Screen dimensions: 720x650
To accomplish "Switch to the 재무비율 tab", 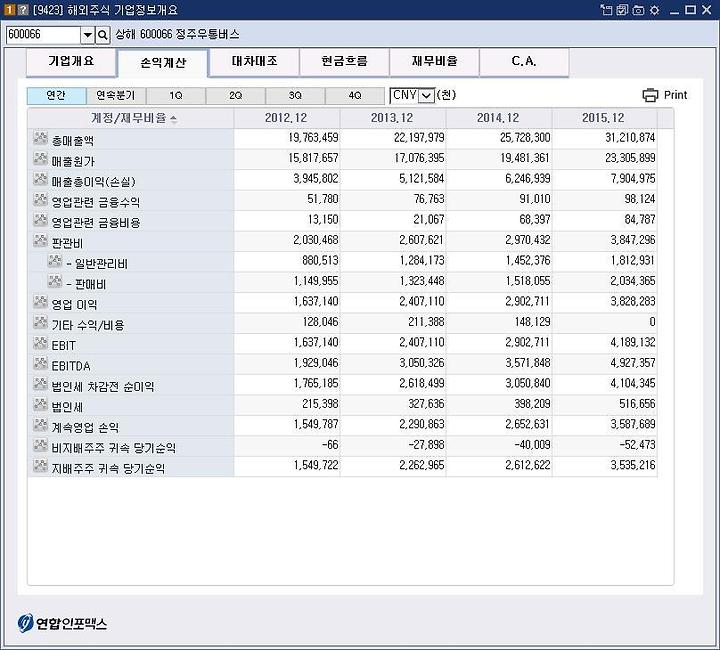I will (434, 62).
